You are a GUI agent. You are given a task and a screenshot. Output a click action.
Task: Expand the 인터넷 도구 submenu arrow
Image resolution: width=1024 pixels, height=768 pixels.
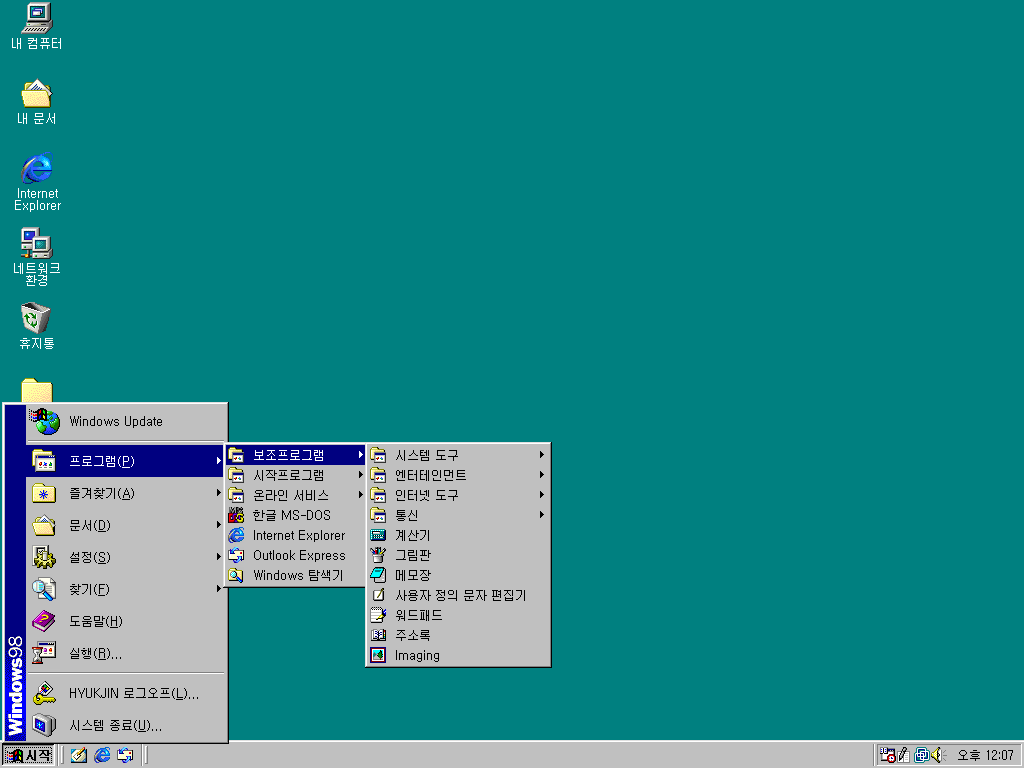coord(541,495)
